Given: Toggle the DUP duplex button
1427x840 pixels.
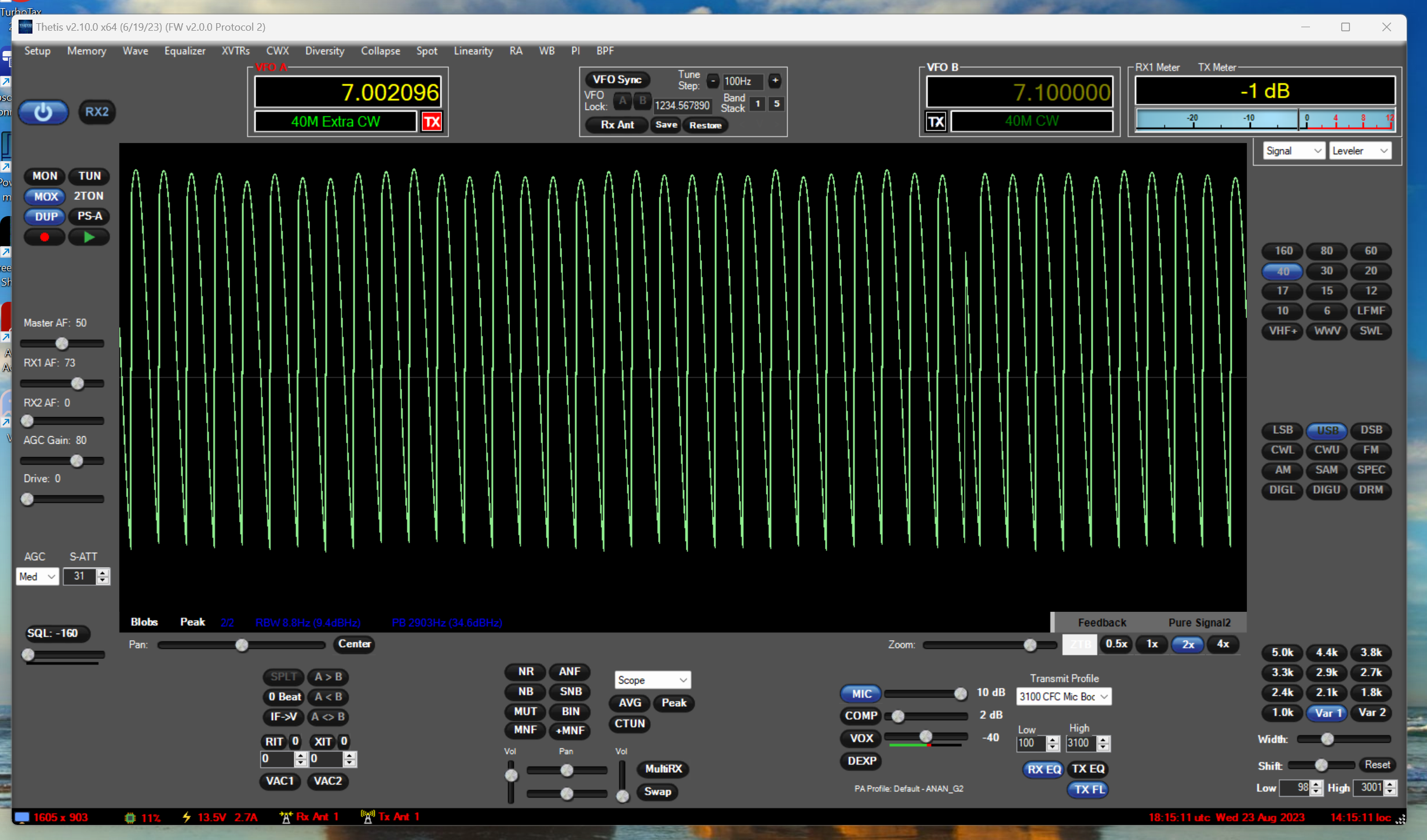Looking at the screenshot, I should (46, 217).
